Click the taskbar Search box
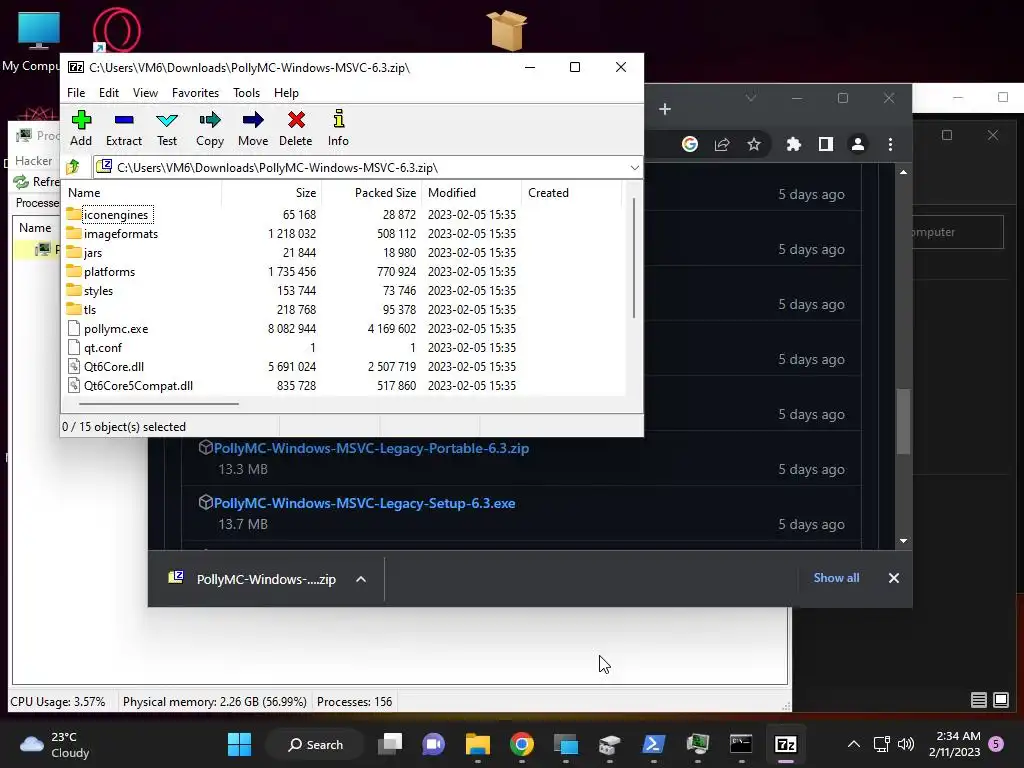 click(x=315, y=744)
